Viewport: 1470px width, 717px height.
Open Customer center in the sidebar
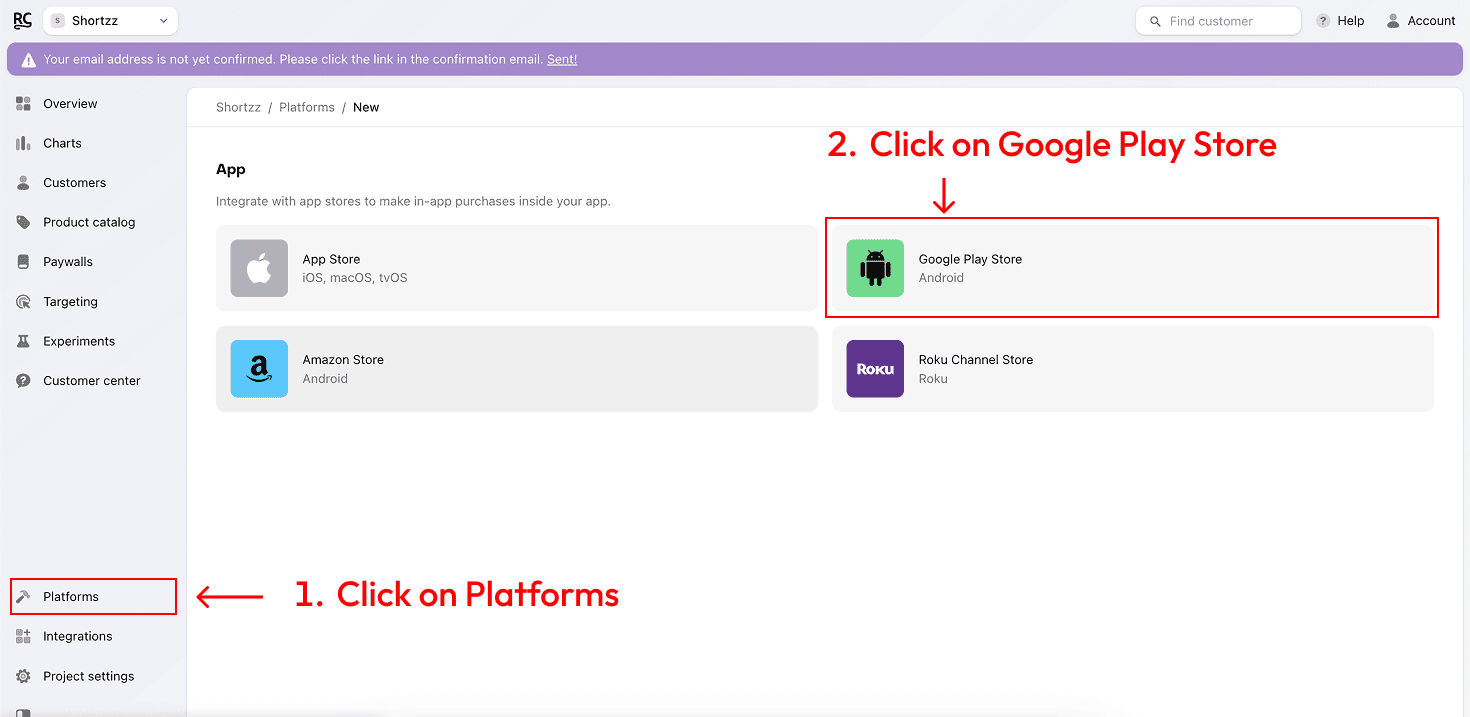pos(91,381)
